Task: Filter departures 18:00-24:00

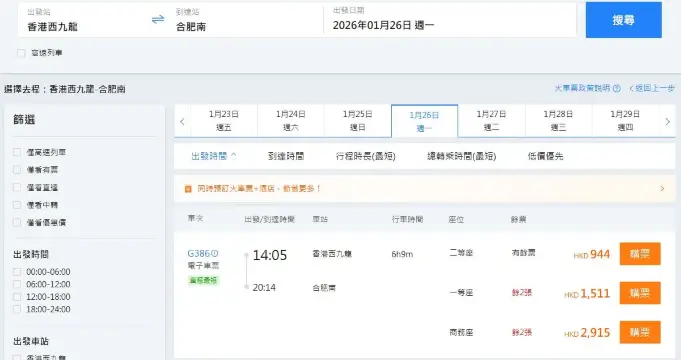Action: pyautogui.click(x=17, y=309)
